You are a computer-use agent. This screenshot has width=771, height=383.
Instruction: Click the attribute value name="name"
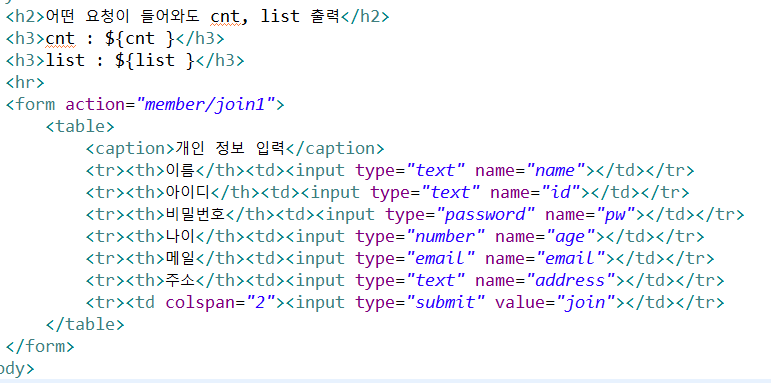coord(555,170)
